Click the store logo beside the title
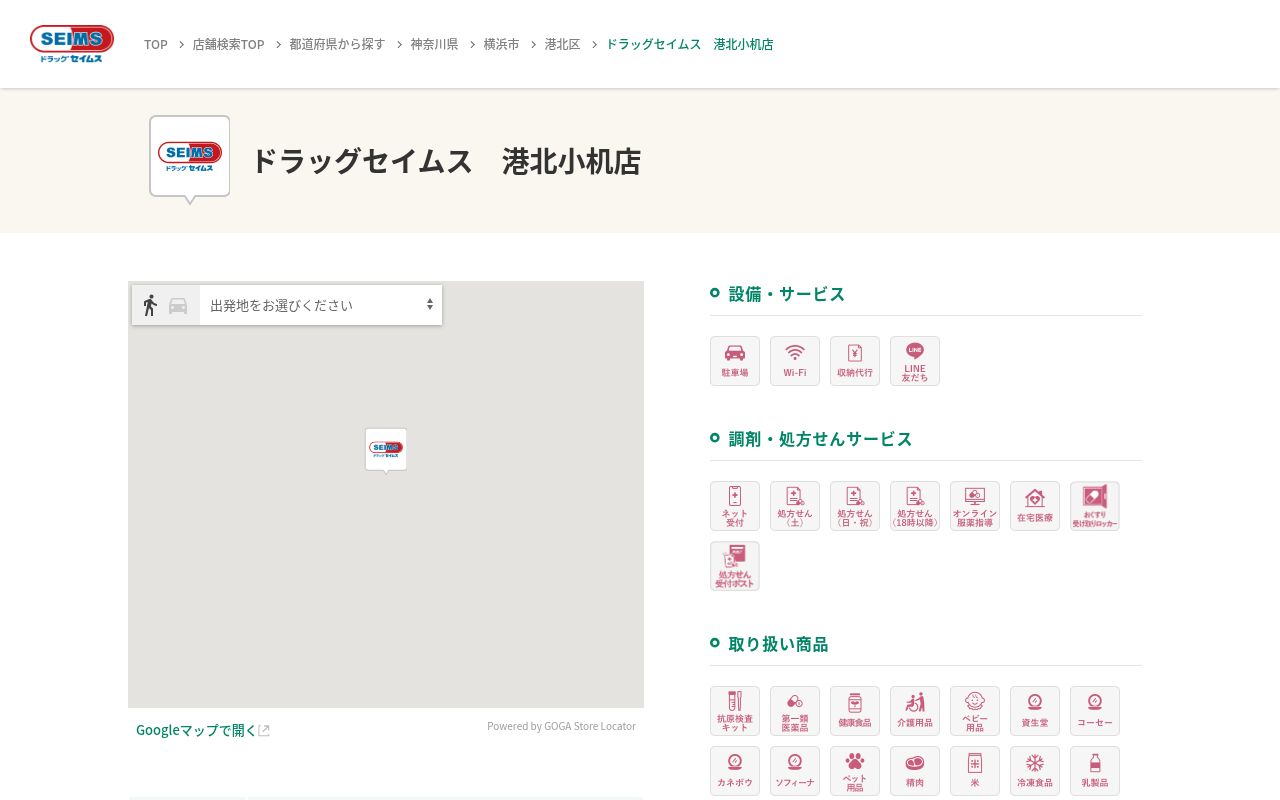1280x800 pixels. pos(190,158)
